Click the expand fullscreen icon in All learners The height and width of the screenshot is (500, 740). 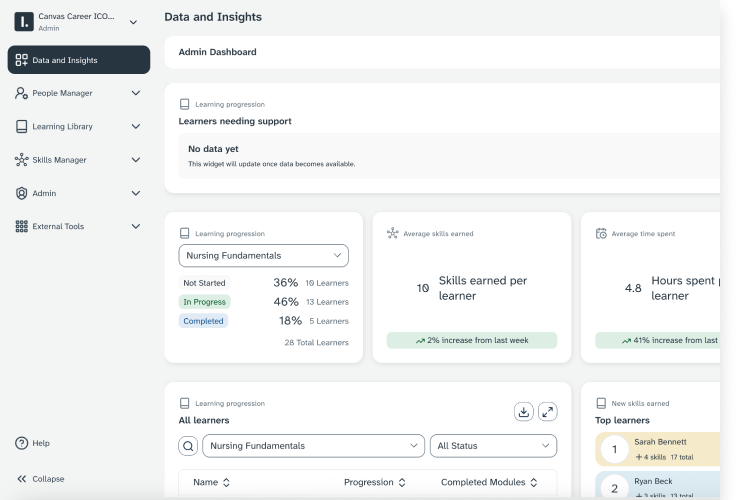(x=547, y=412)
